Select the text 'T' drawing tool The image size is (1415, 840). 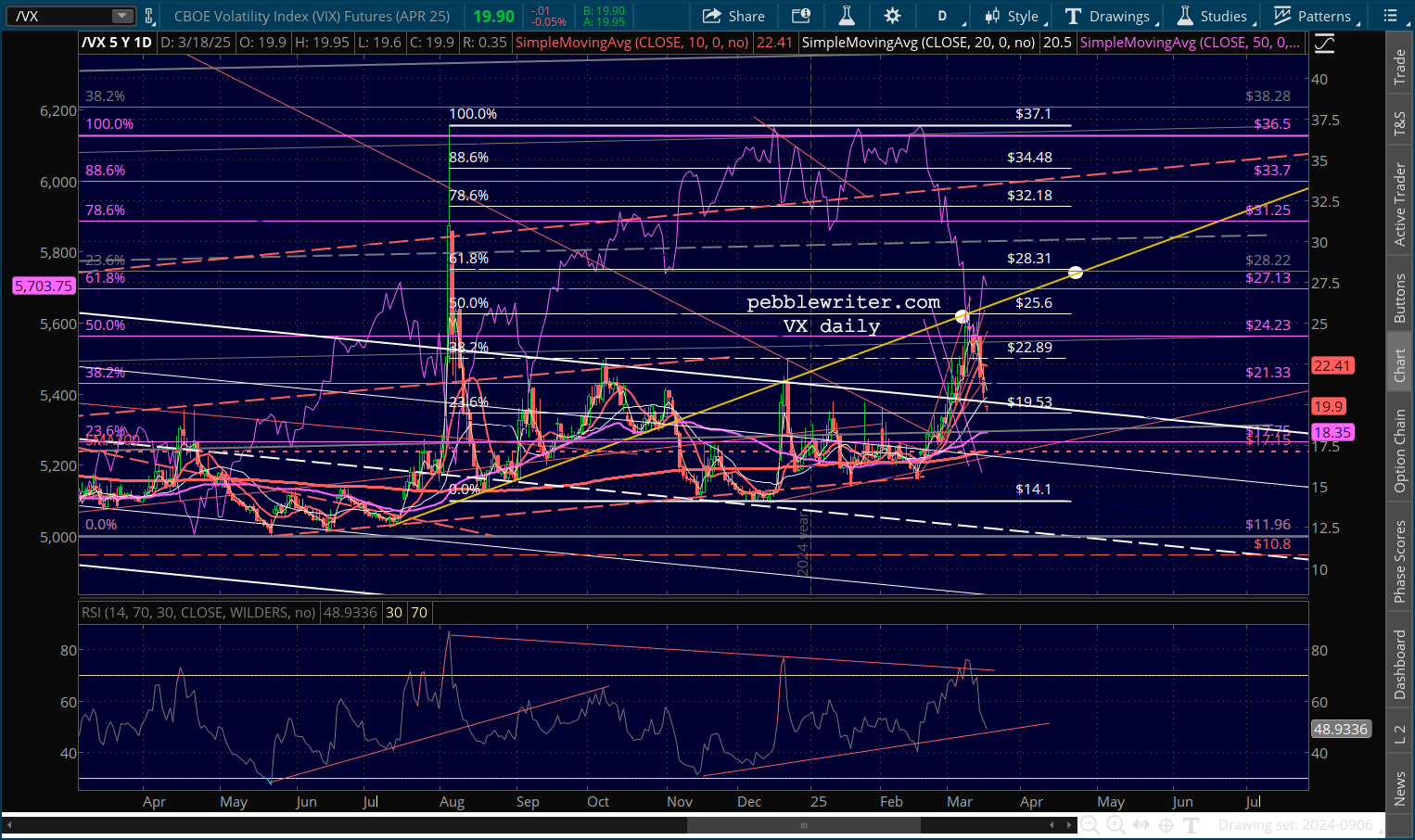(x=1192, y=825)
